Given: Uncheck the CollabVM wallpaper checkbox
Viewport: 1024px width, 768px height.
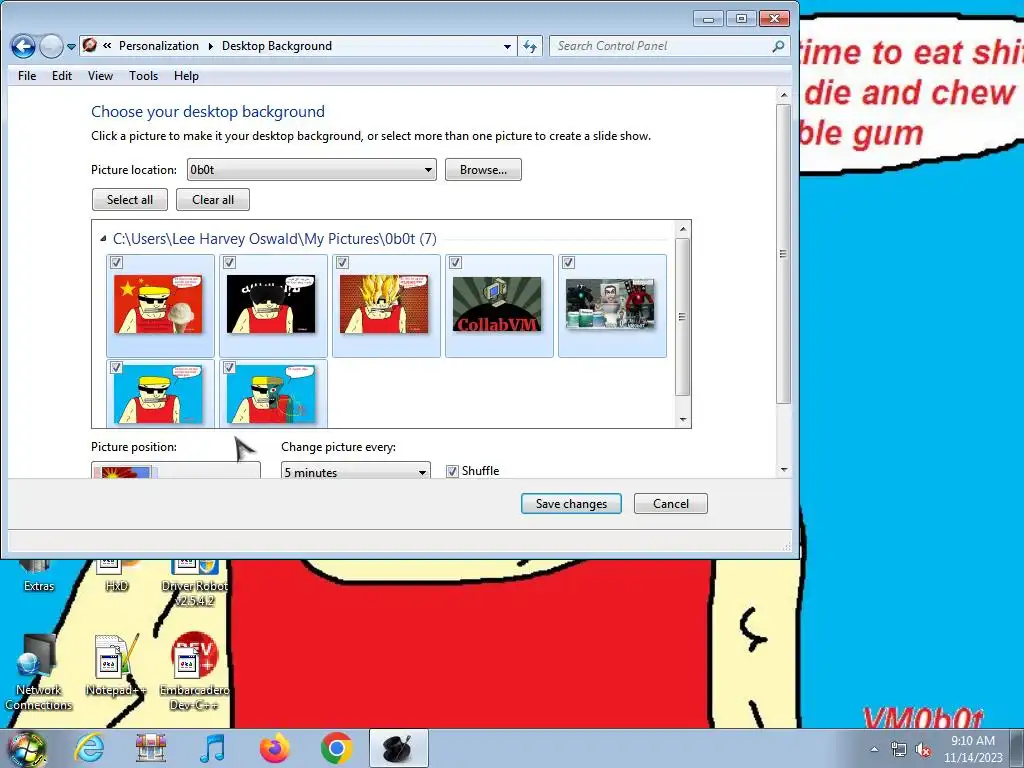Looking at the screenshot, I should pos(455,263).
